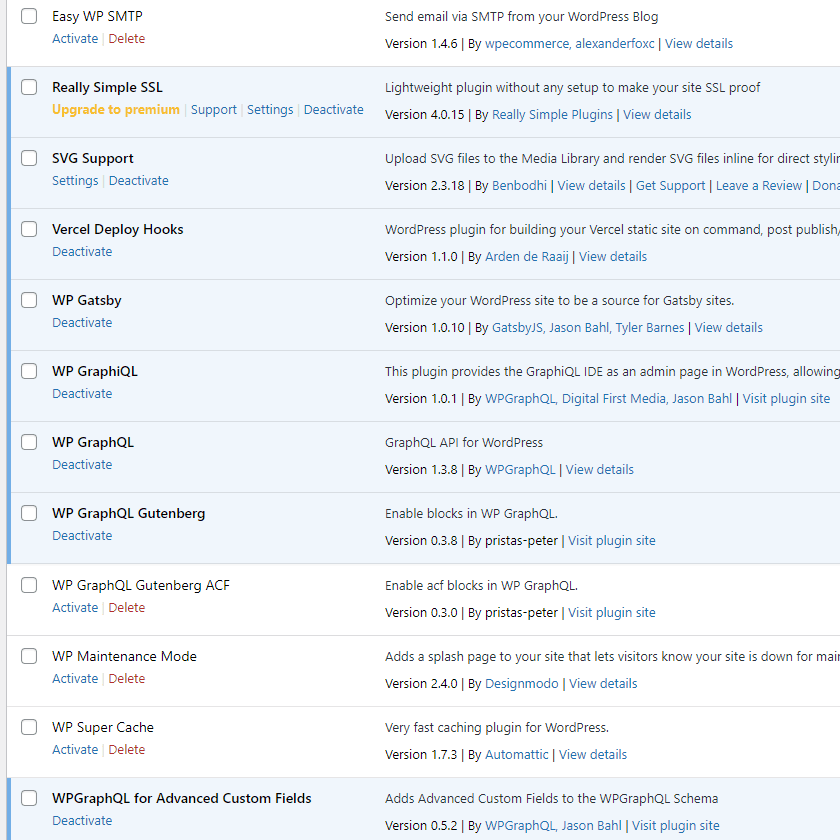Image resolution: width=840 pixels, height=840 pixels.
Task: Activate WP GraphQL Gutenberg ACF
Action: (75, 608)
